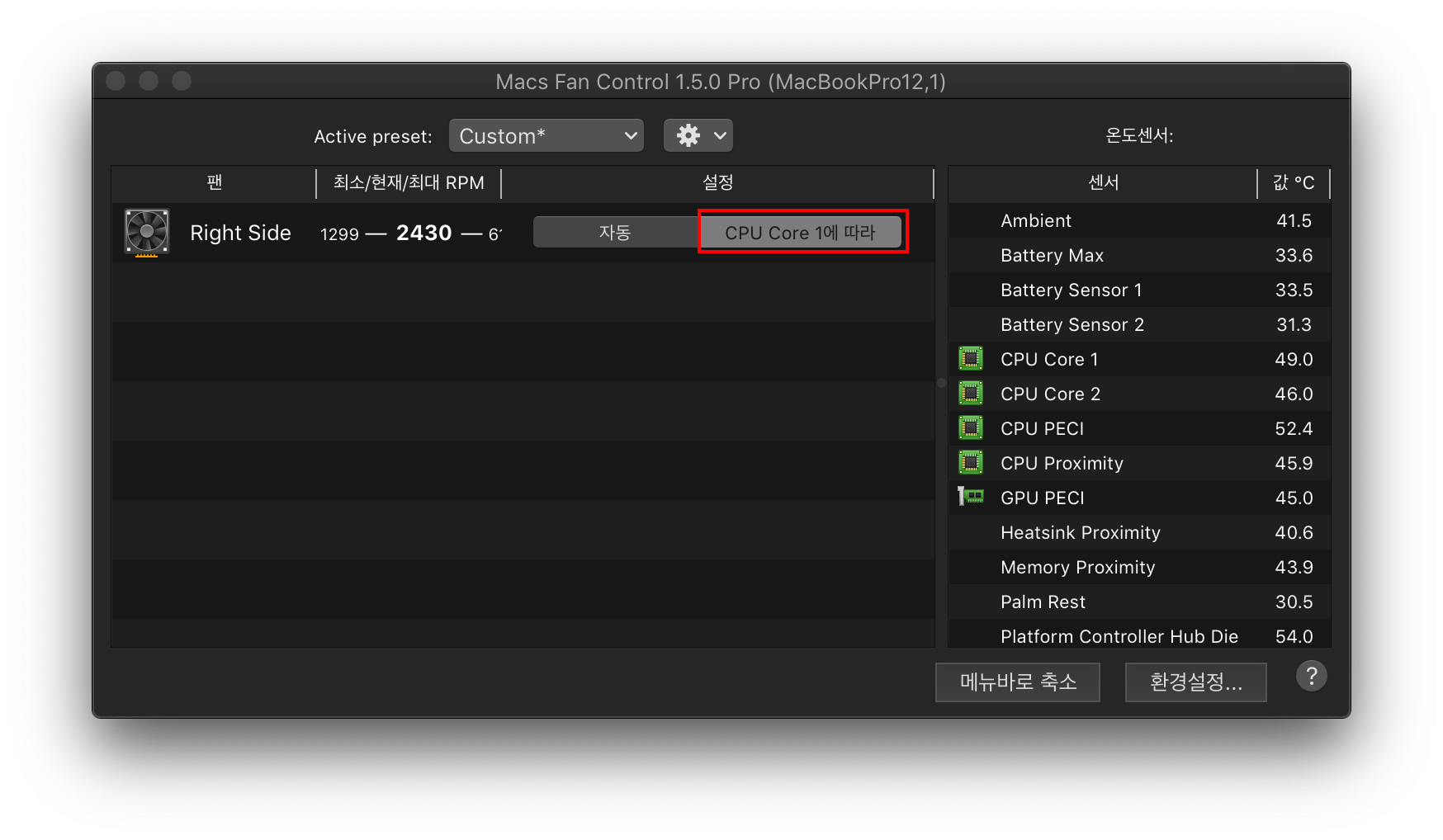This screenshot has width=1443, height=840.
Task: Select the CPU Core 2 sensor label
Action: pos(1050,394)
